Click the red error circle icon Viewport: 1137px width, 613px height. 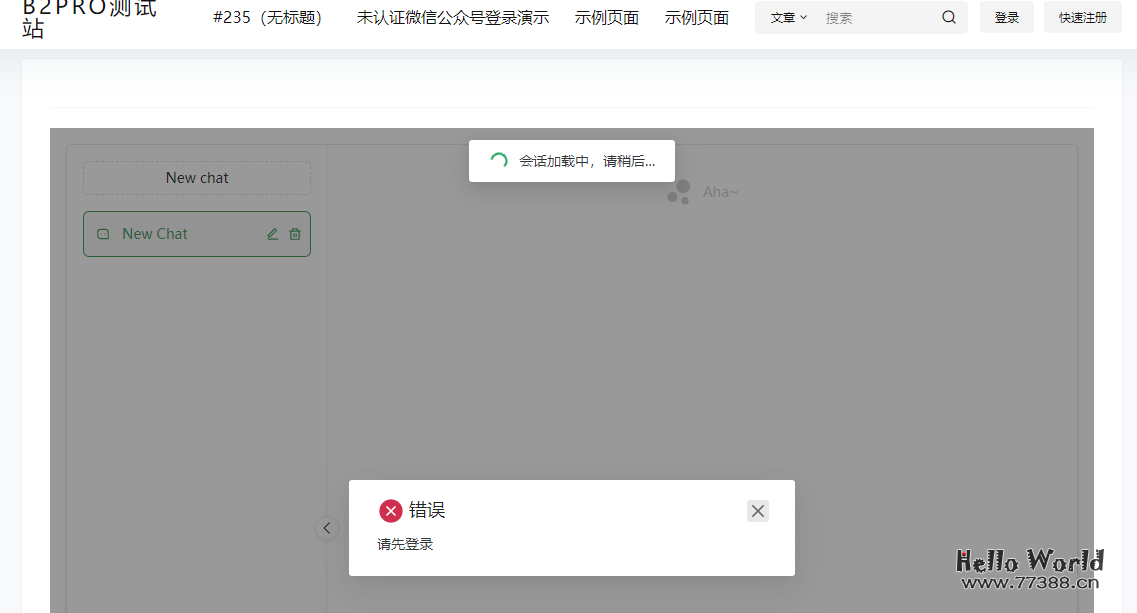click(x=391, y=510)
